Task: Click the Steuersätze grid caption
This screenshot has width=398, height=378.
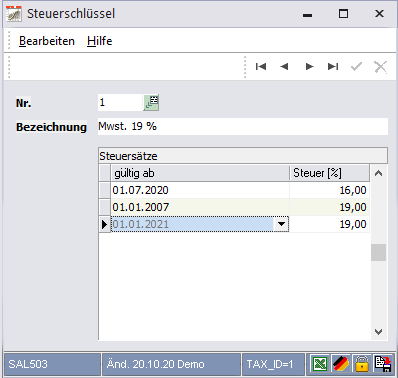Action: coord(243,156)
